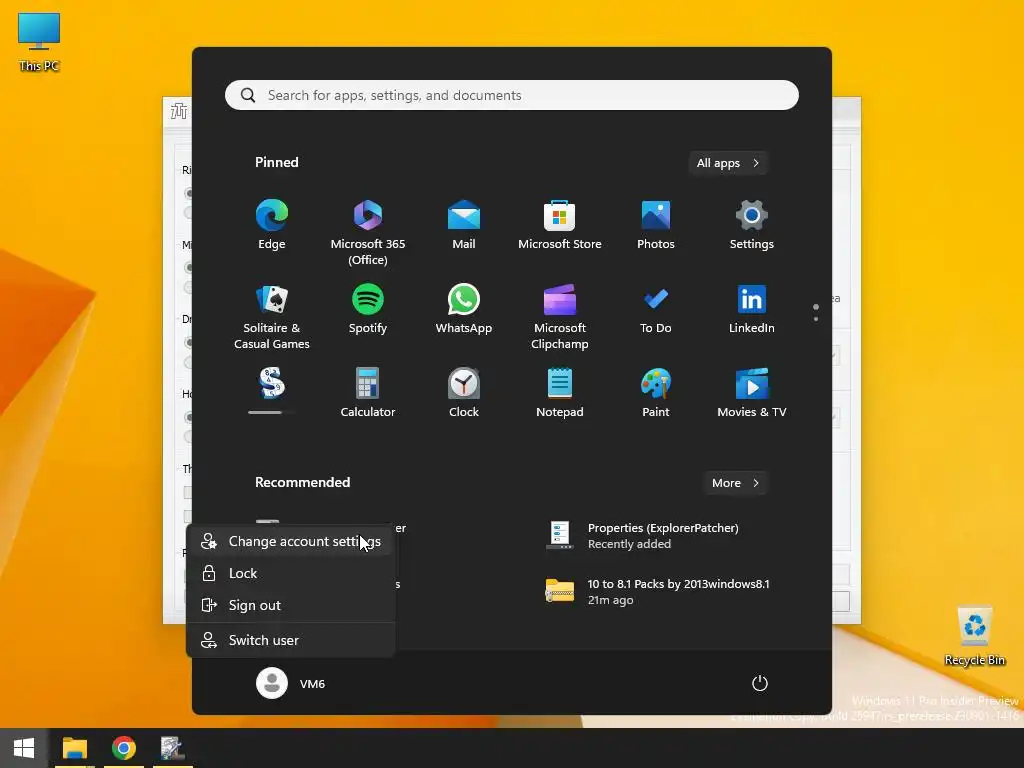Image resolution: width=1024 pixels, height=768 pixels.
Task: Open Google Chrome from taskbar
Action: [x=123, y=748]
